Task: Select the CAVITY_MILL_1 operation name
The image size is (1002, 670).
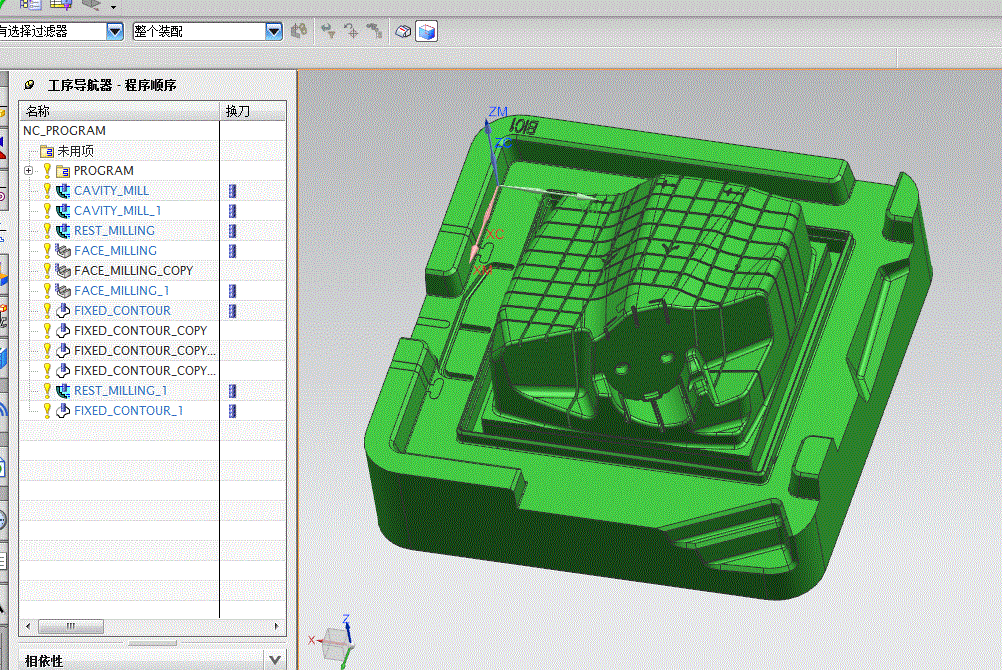Action: [x=118, y=211]
